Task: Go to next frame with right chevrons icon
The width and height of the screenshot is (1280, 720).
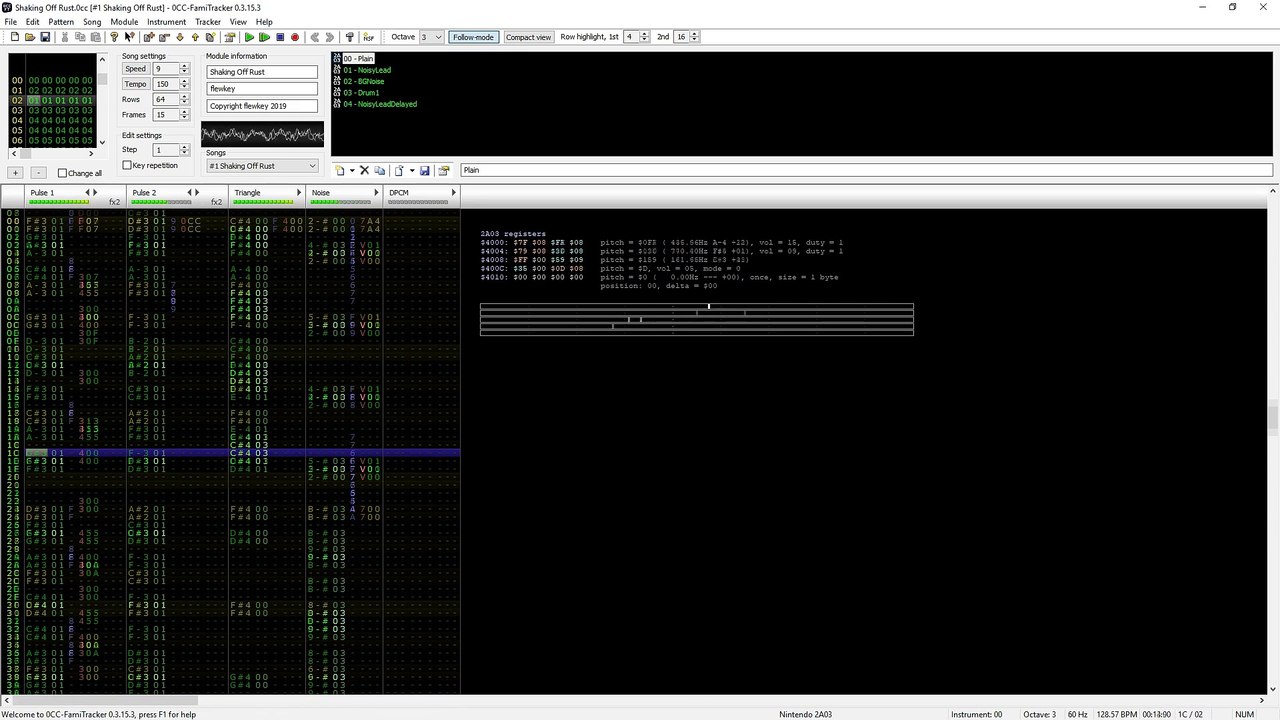Action: pos(329,37)
